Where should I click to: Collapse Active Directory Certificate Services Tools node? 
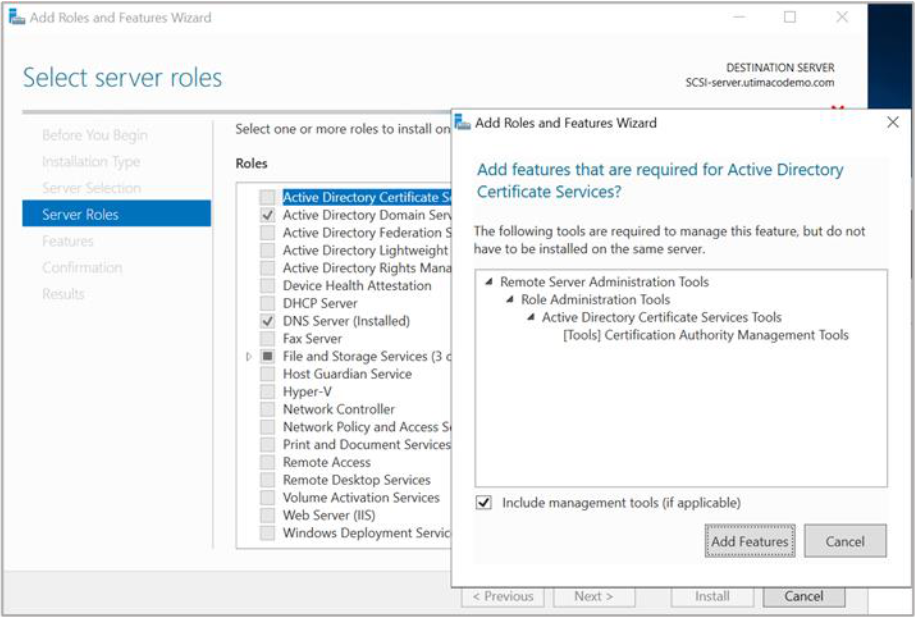click(x=530, y=318)
